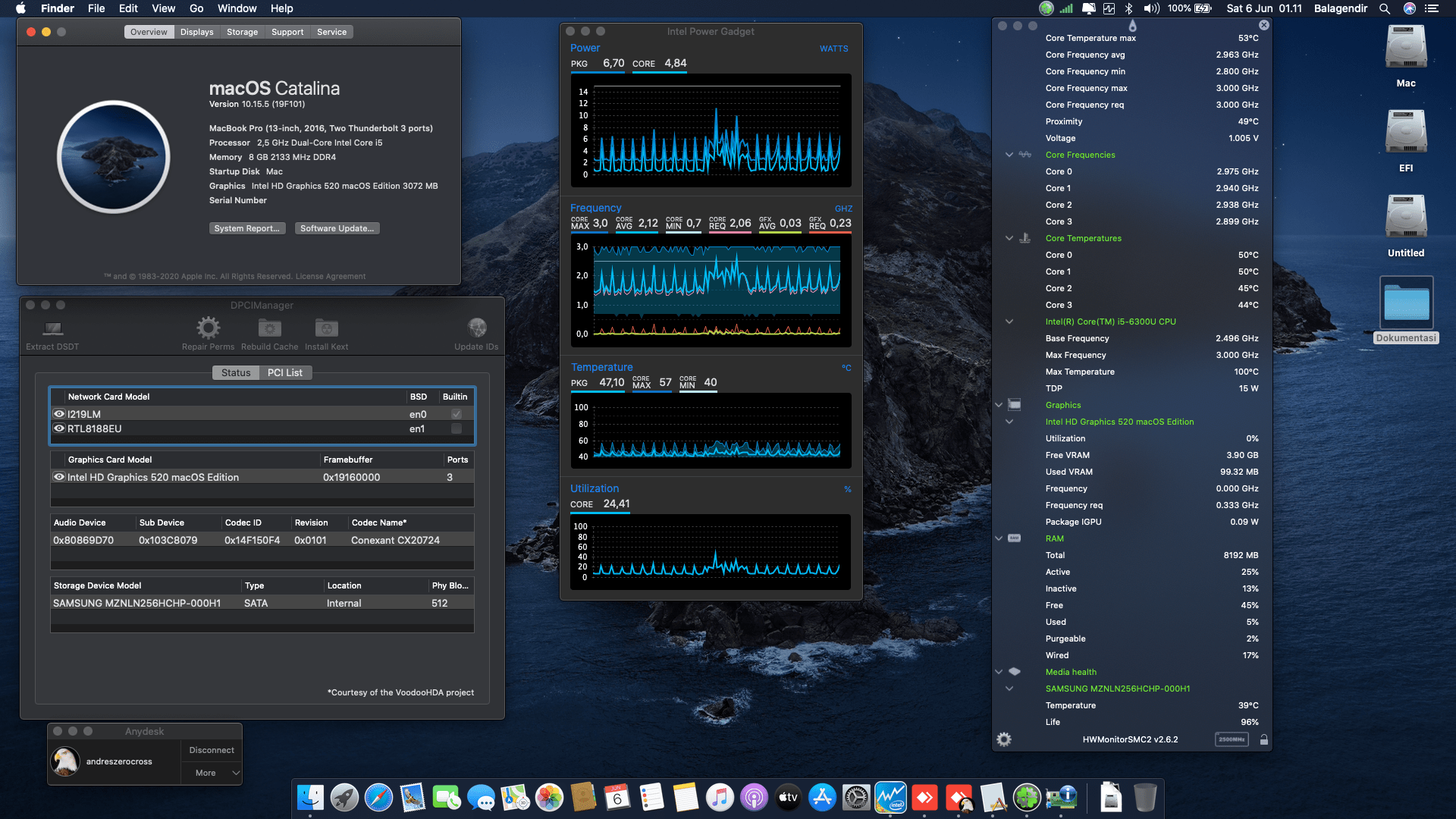Toggle visibility of the RTL8188EU network card

[x=59, y=428]
